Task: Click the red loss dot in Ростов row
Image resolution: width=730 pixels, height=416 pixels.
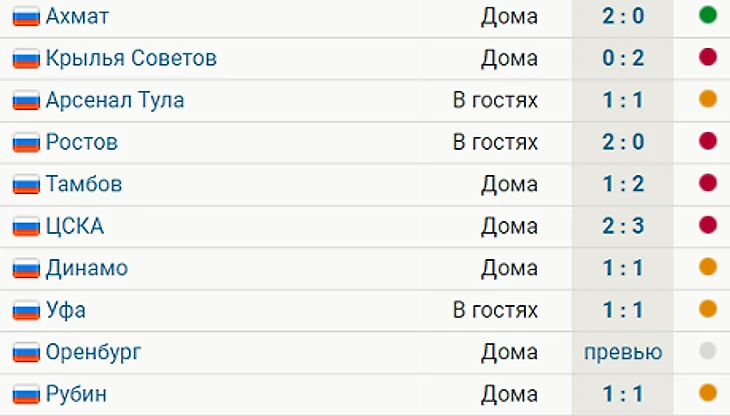Action: 708,141
